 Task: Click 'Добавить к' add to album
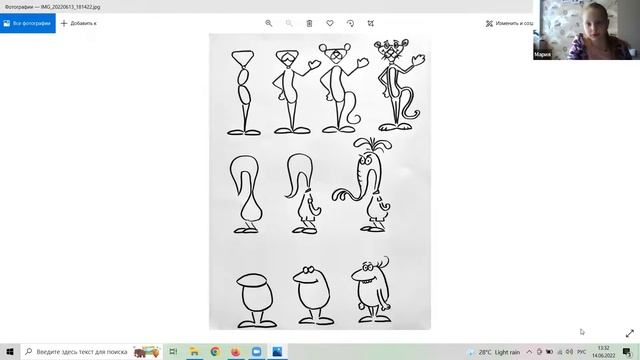tap(78, 23)
